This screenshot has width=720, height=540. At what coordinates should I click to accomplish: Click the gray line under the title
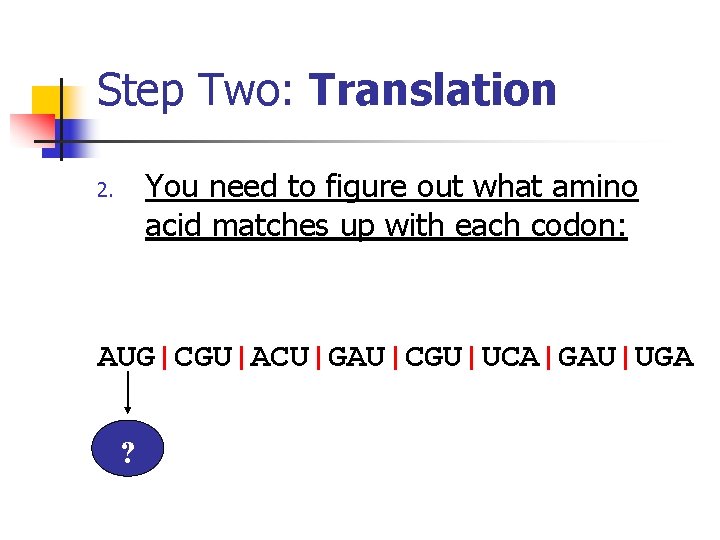[400, 141]
